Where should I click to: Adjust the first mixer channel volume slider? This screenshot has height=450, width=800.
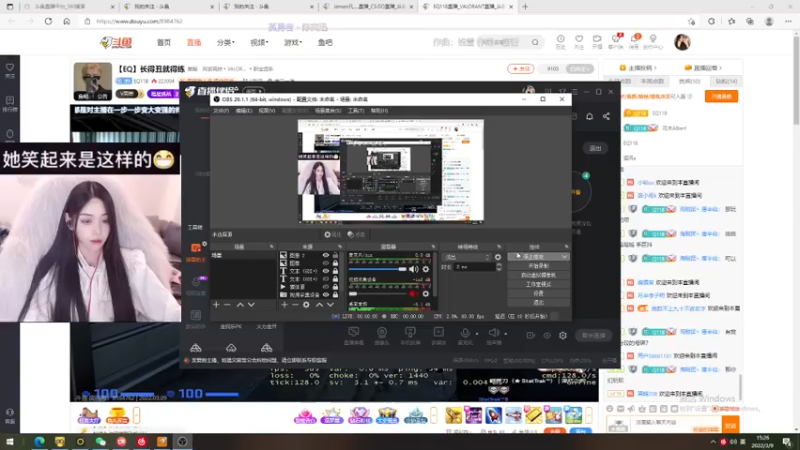pos(378,269)
